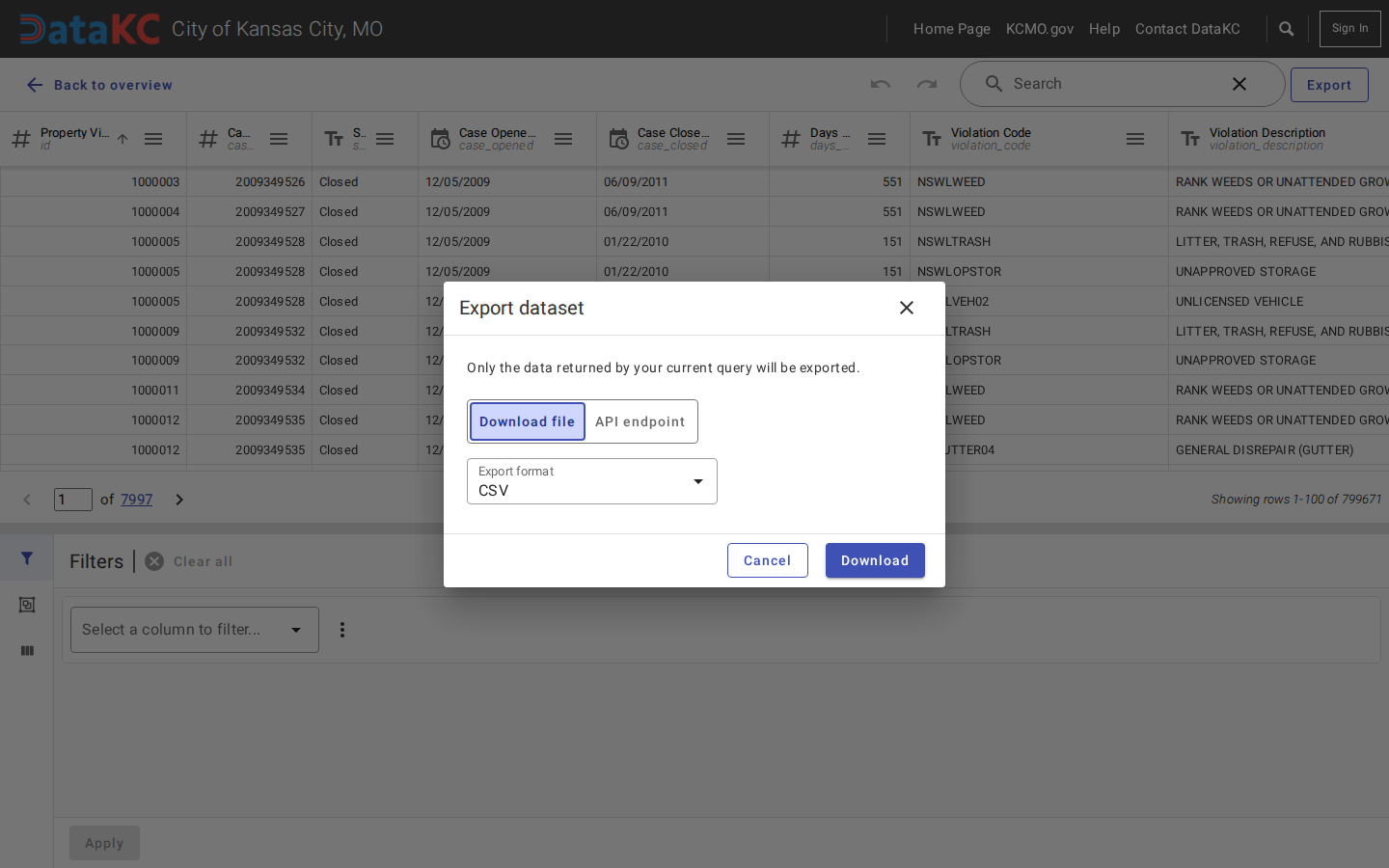Open Case Opened column menu

[563, 139]
